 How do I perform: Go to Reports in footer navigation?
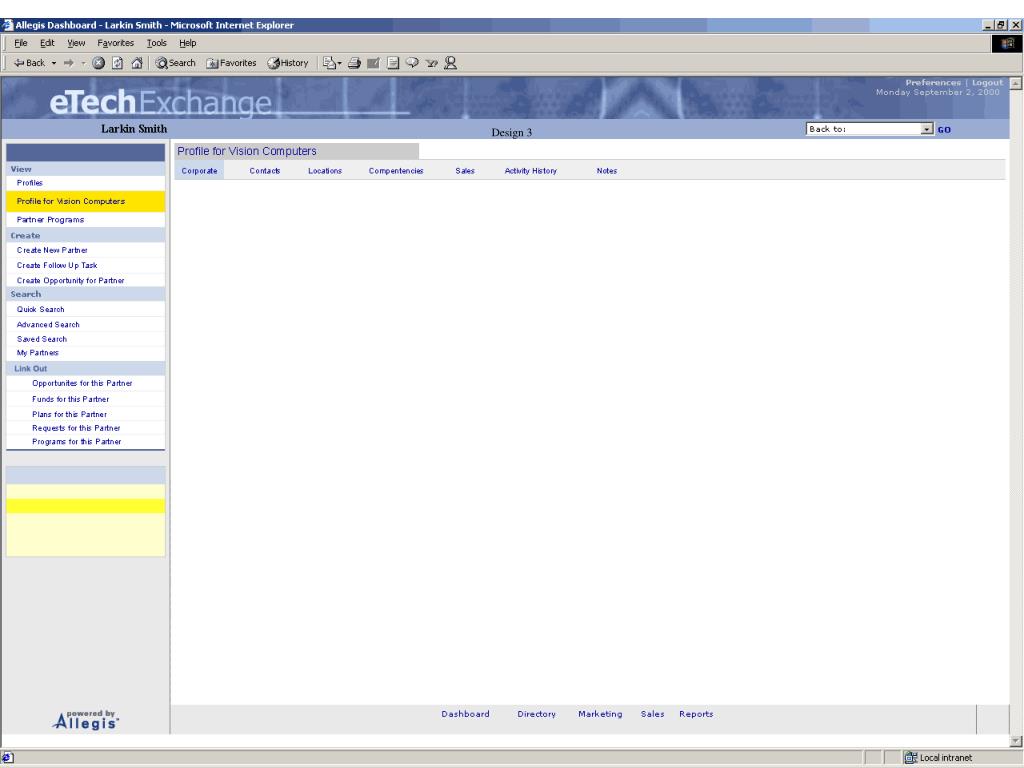tap(696, 714)
